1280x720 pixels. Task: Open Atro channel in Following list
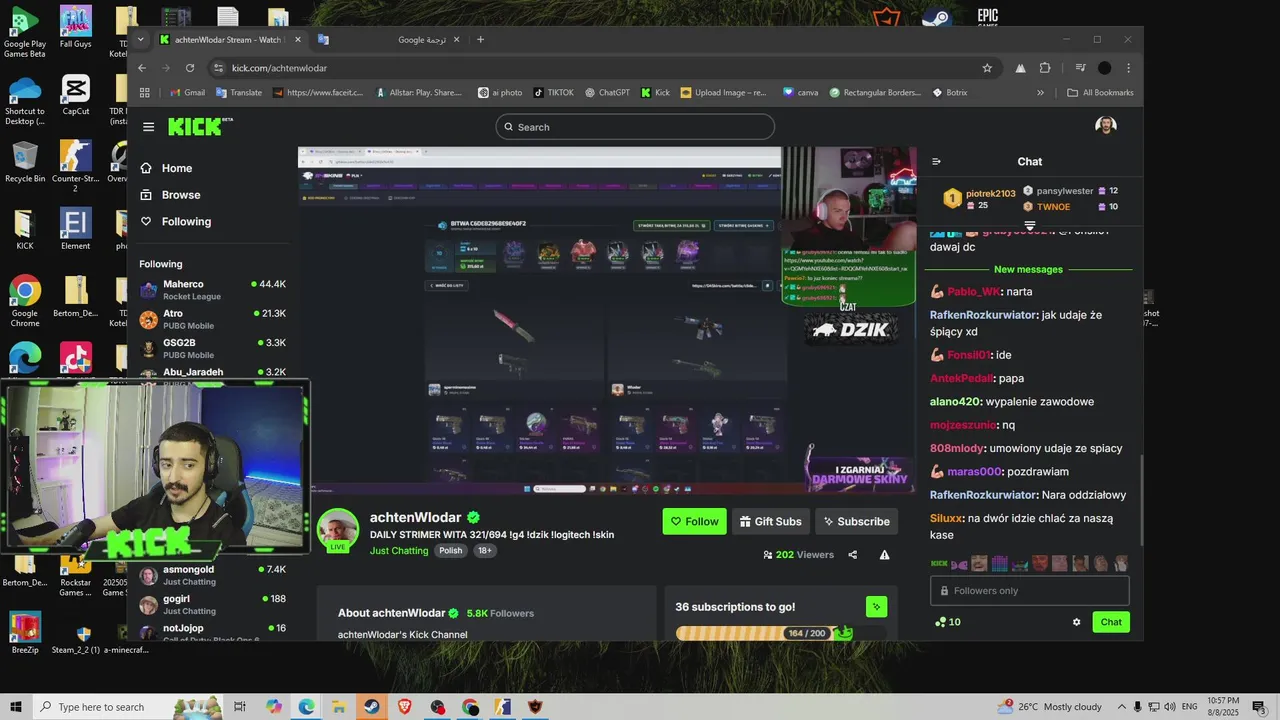(x=214, y=319)
